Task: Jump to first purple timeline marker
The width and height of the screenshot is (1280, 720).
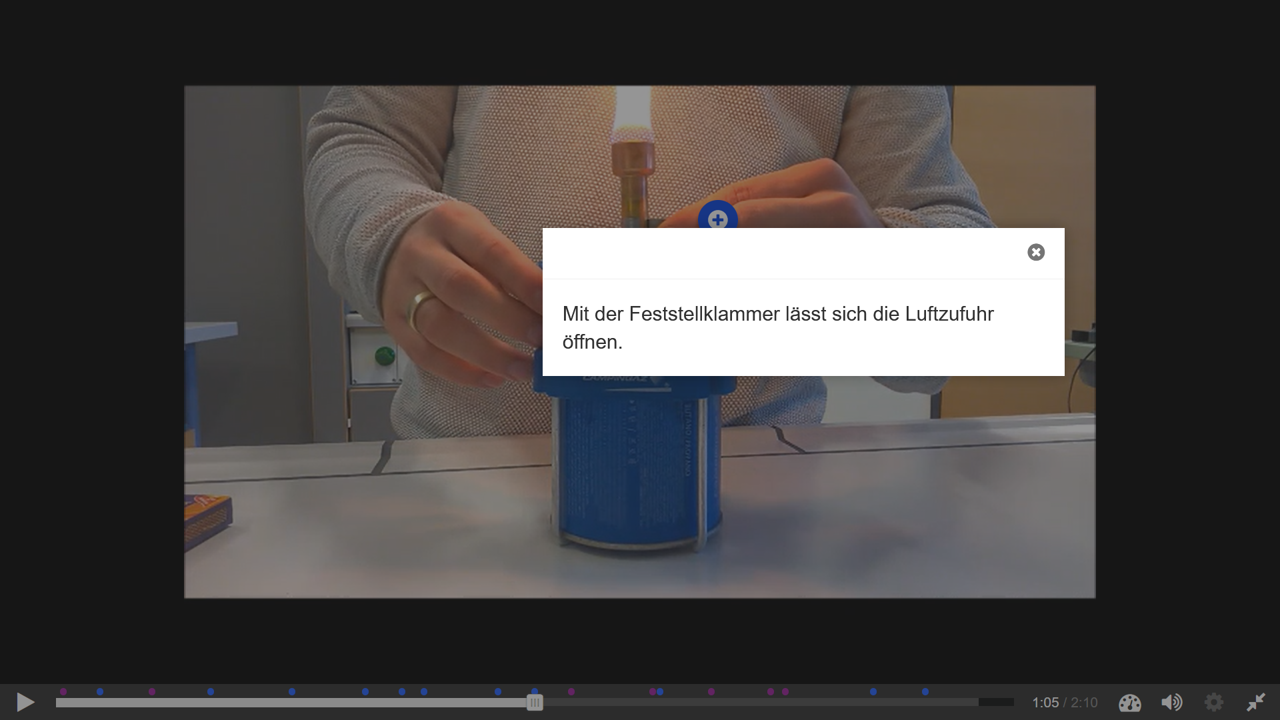Action: pyautogui.click(x=63, y=692)
